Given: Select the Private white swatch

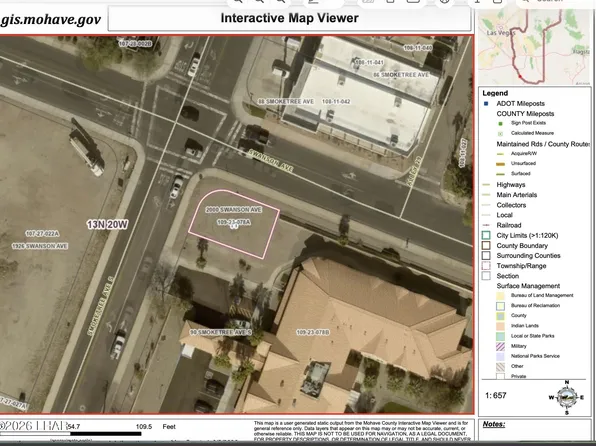Looking at the screenshot, I should 500,376.
